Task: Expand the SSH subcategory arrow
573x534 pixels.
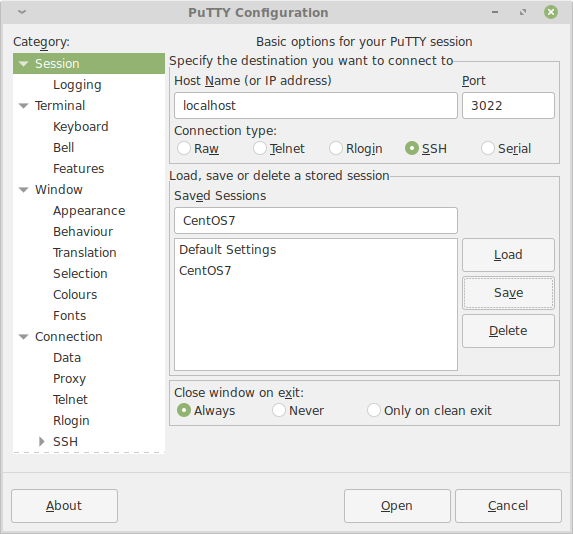Action: (x=42, y=442)
